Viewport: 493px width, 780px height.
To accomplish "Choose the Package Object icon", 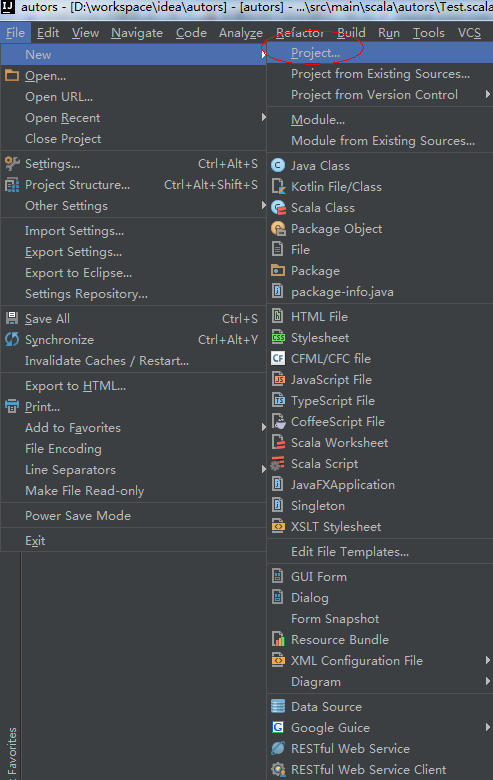I will pyautogui.click(x=278, y=229).
